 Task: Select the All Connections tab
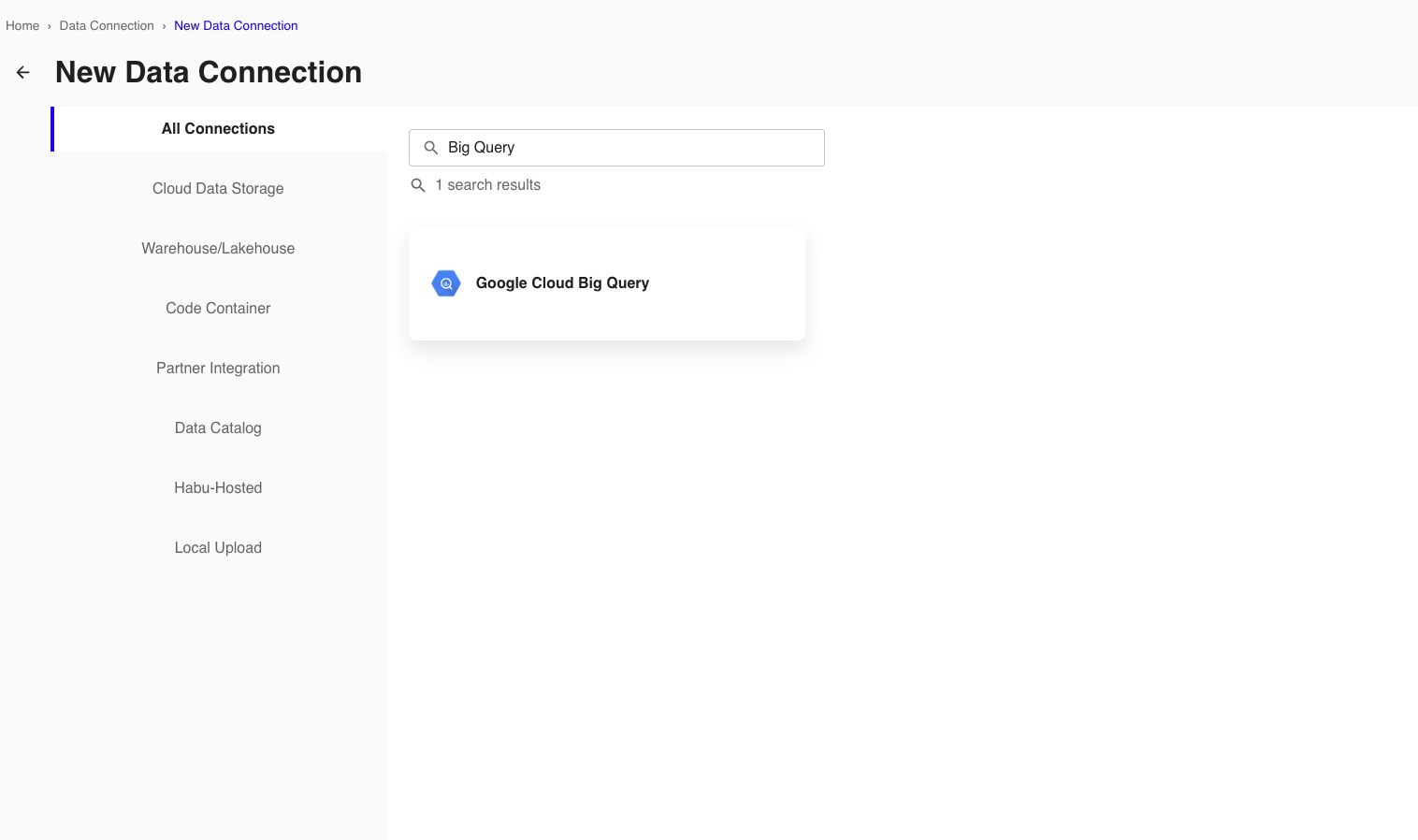click(x=218, y=129)
